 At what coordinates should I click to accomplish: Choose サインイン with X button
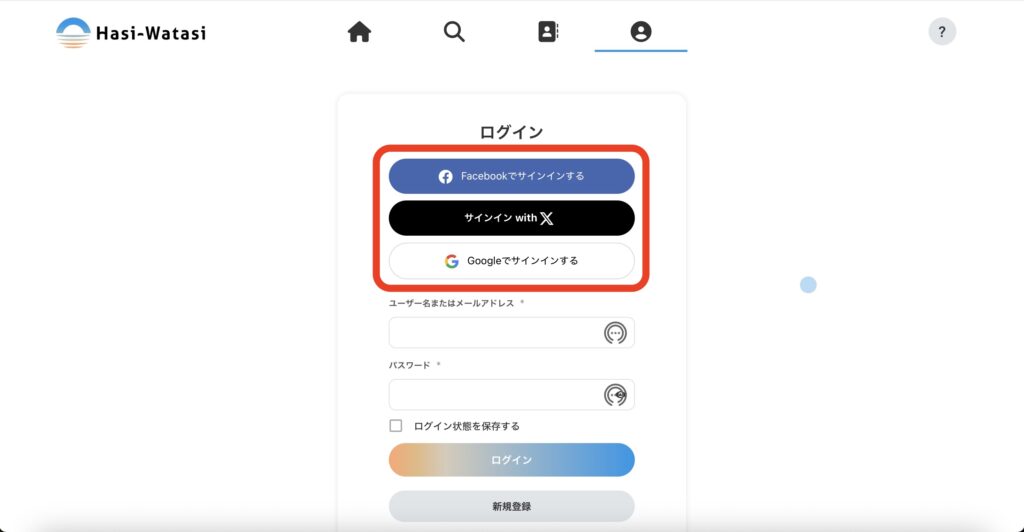(x=511, y=218)
